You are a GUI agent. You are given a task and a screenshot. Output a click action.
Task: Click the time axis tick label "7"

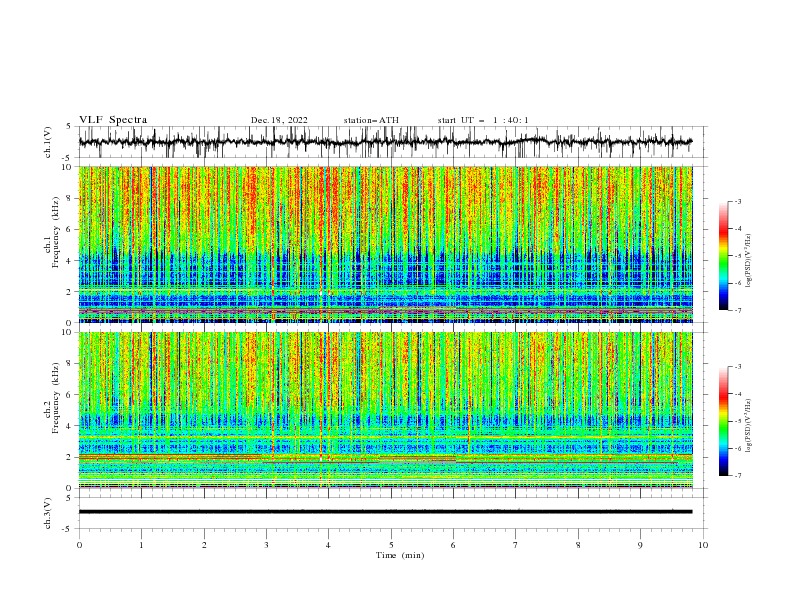pos(515,545)
